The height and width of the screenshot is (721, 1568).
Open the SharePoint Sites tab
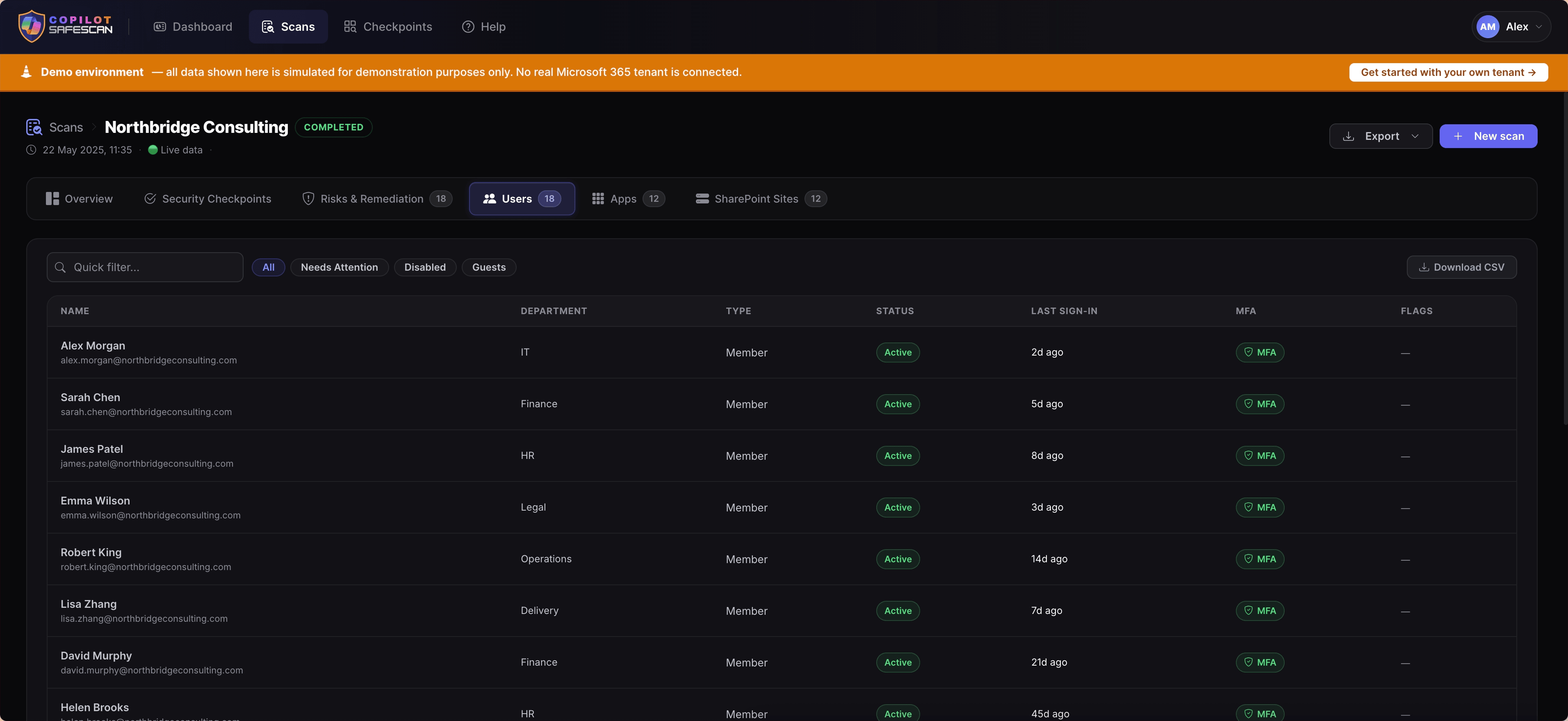761,199
